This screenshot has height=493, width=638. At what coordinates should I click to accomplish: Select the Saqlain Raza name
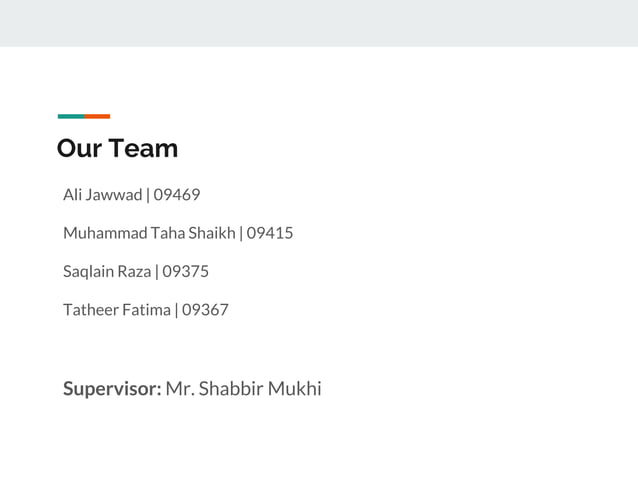[107, 271]
